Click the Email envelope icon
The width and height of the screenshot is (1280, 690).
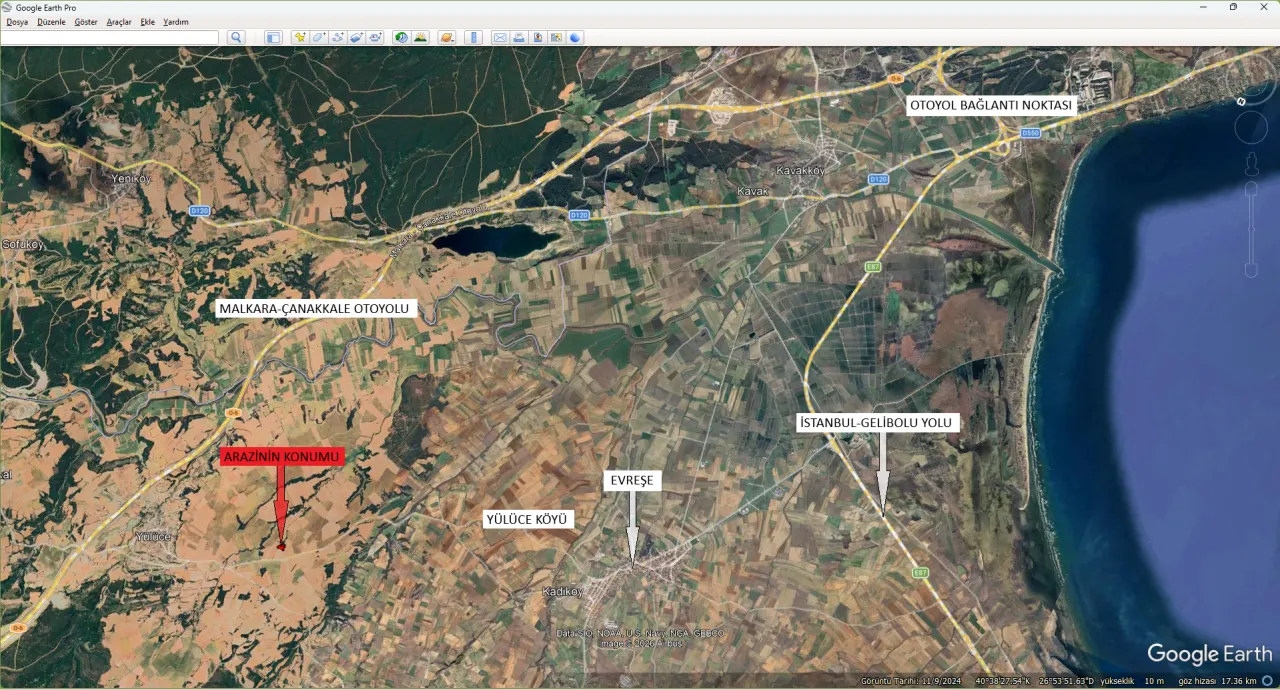click(x=500, y=37)
